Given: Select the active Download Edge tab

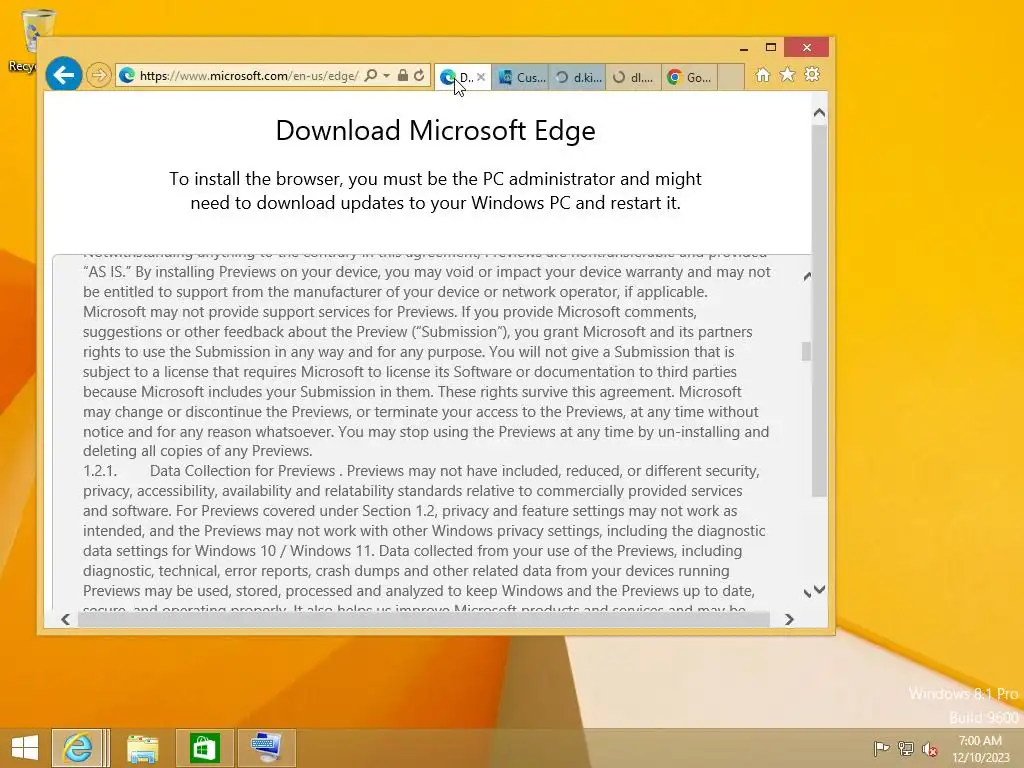Looking at the screenshot, I should click(x=462, y=77).
